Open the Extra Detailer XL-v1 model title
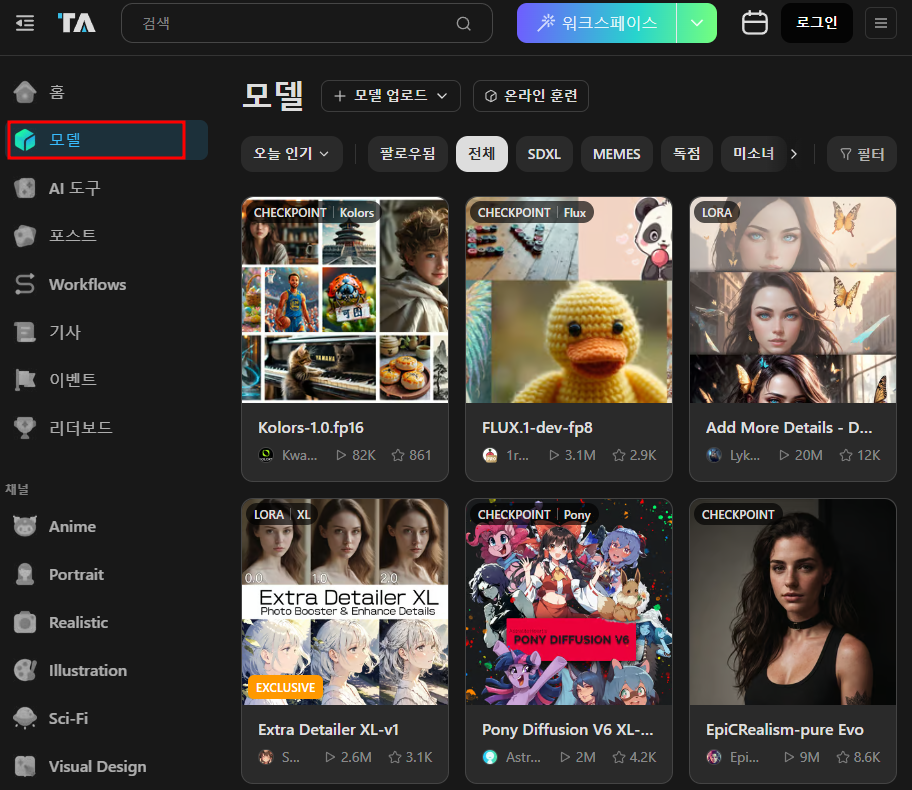Image resolution: width=912 pixels, height=790 pixels. [x=328, y=729]
